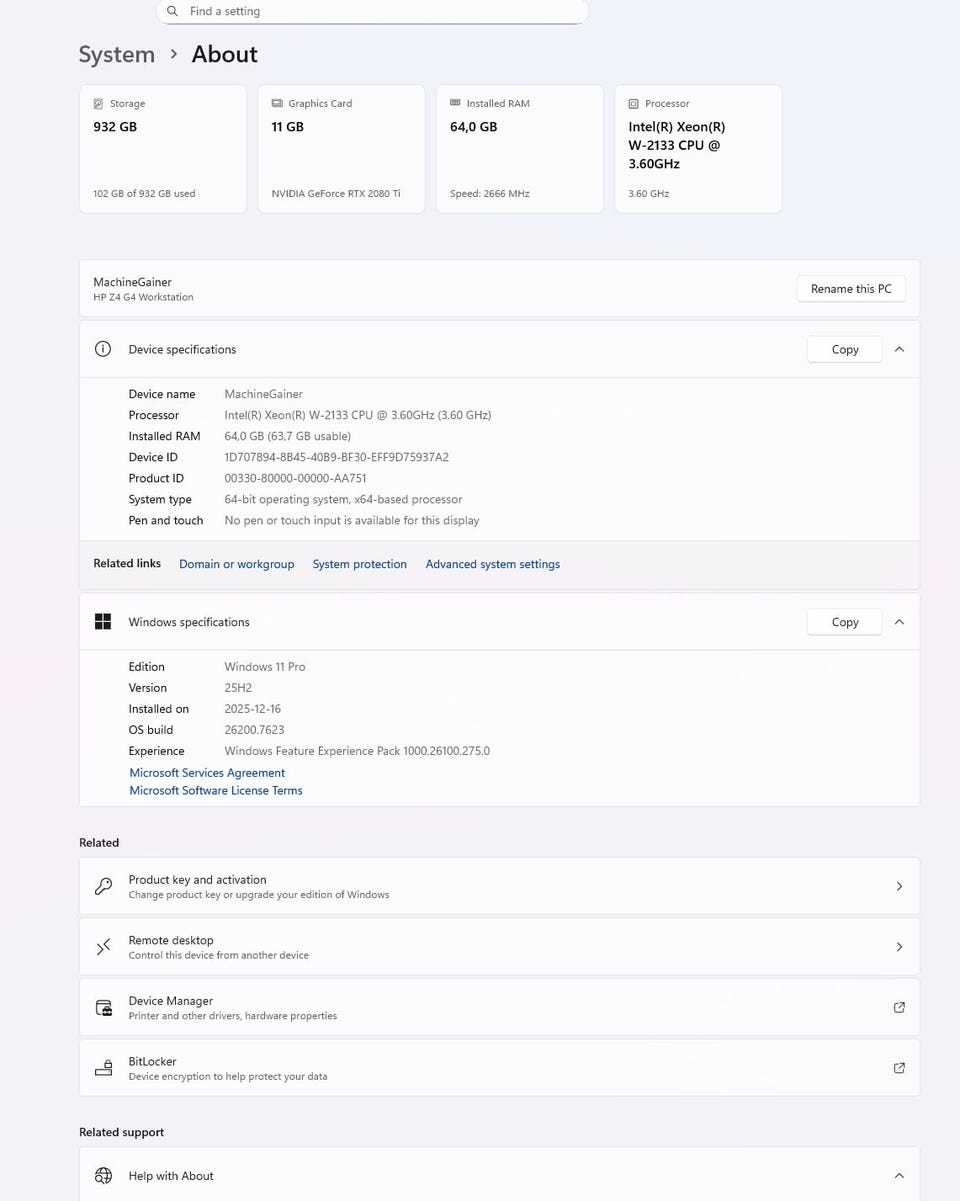This screenshot has width=960, height=1201.
Task: Open Advanced system settings link
Action: point(492,564)
